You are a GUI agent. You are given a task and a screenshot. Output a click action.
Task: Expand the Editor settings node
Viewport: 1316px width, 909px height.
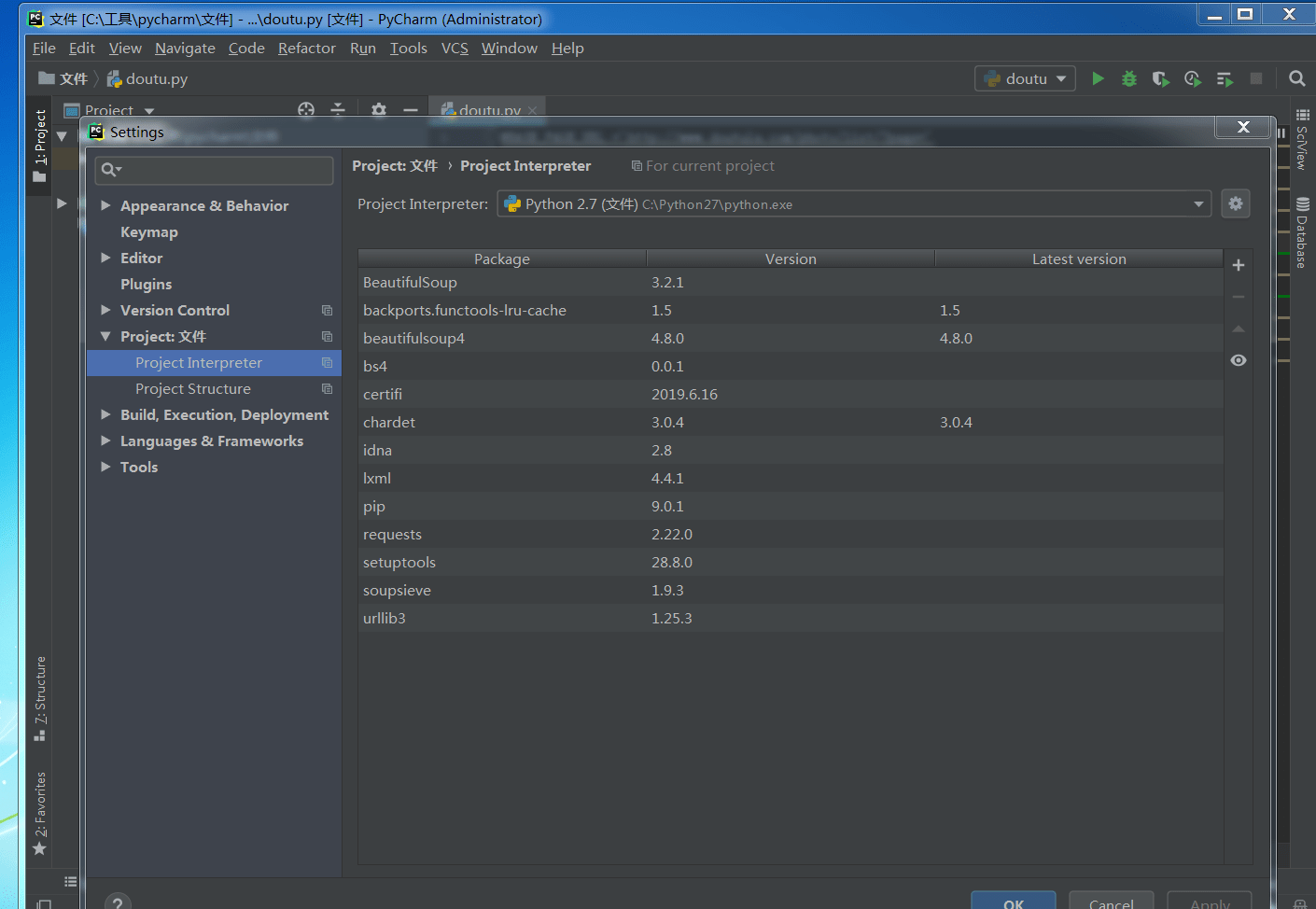tap(105, 258)
